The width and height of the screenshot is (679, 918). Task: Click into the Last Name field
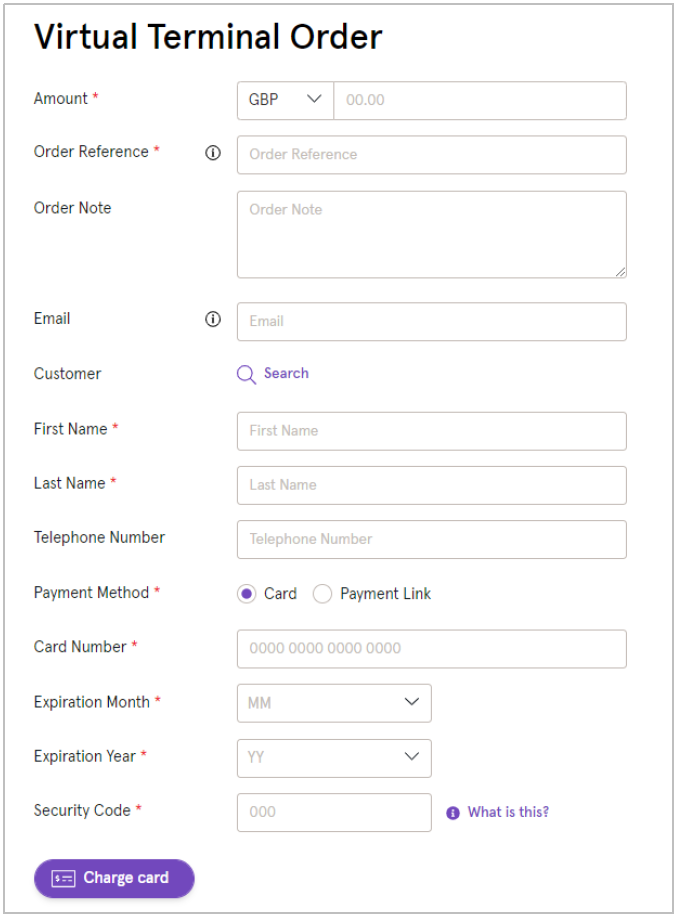click(x=432, y=486)
